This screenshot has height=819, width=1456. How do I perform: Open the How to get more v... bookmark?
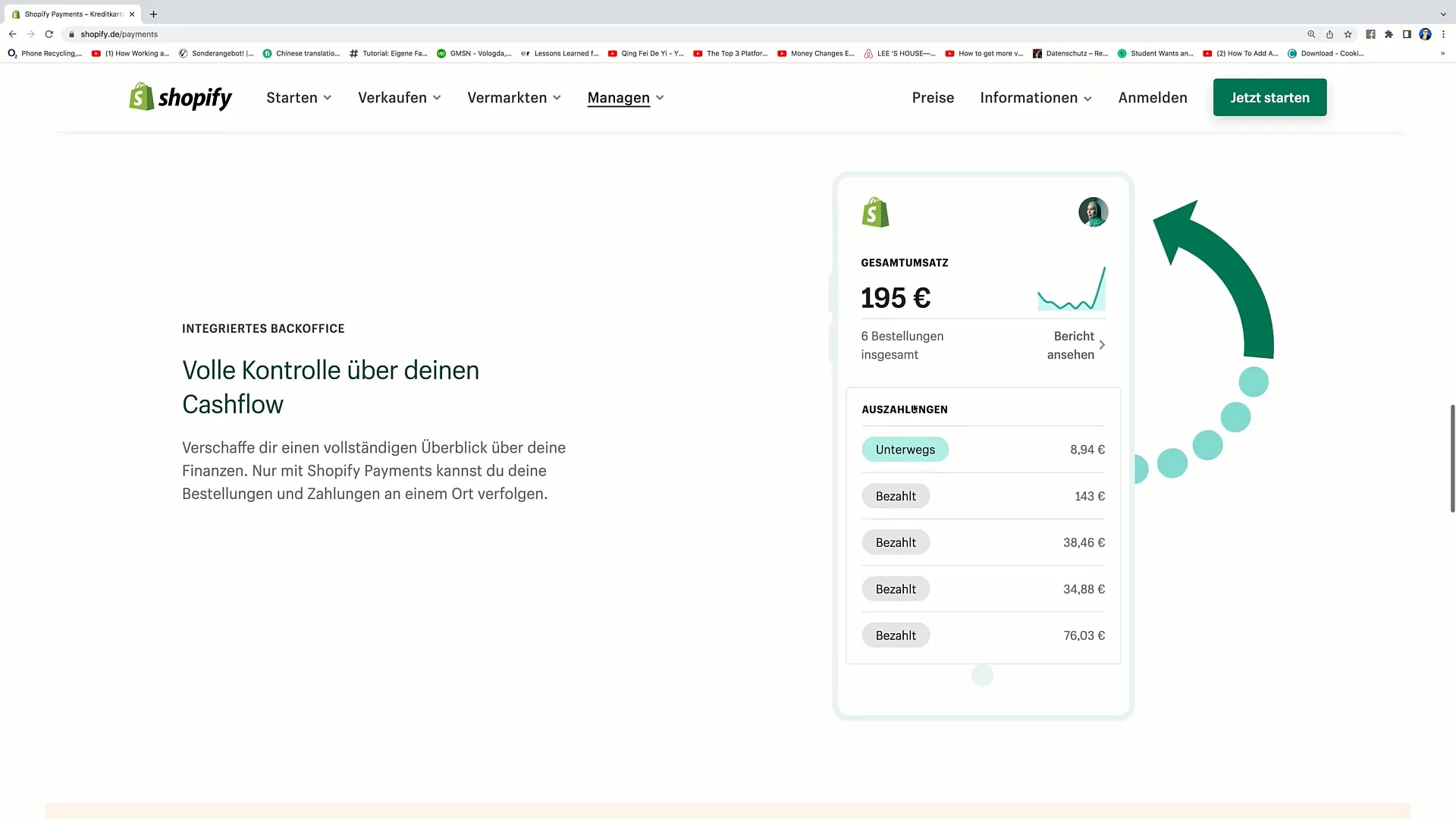(984, 53)
